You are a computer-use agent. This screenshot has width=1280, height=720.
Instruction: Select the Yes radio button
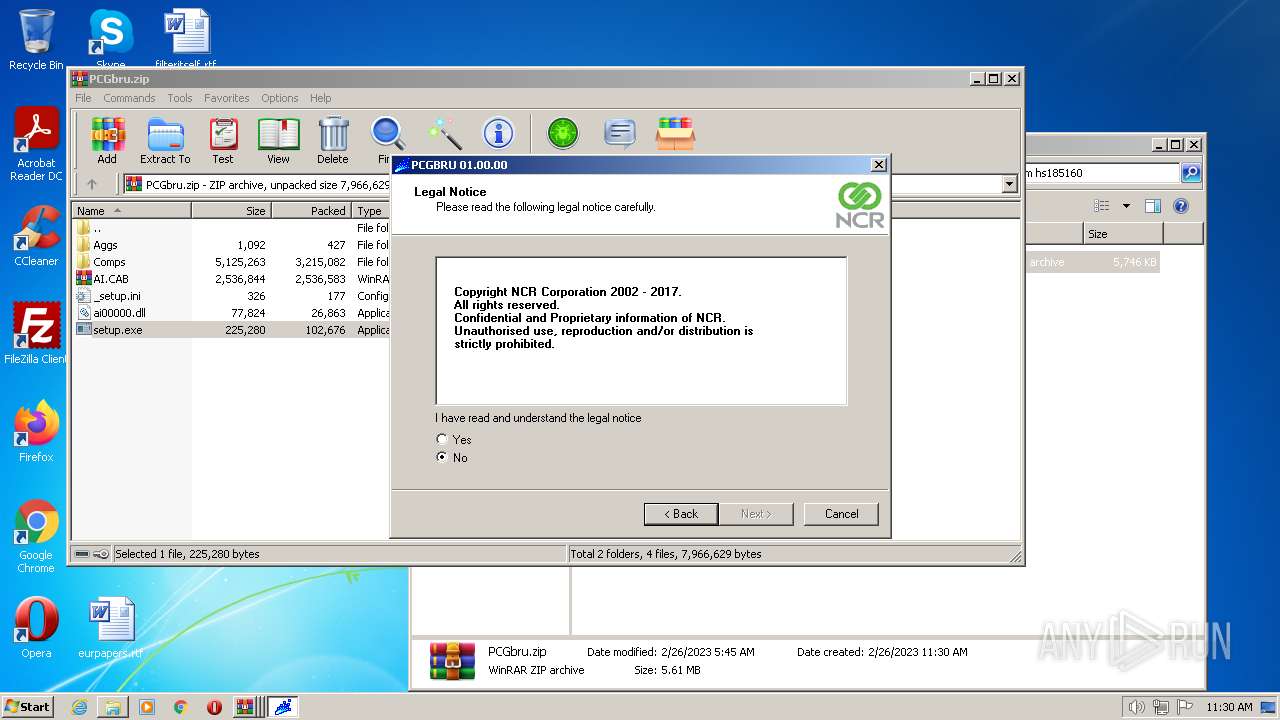coord(442,439)
